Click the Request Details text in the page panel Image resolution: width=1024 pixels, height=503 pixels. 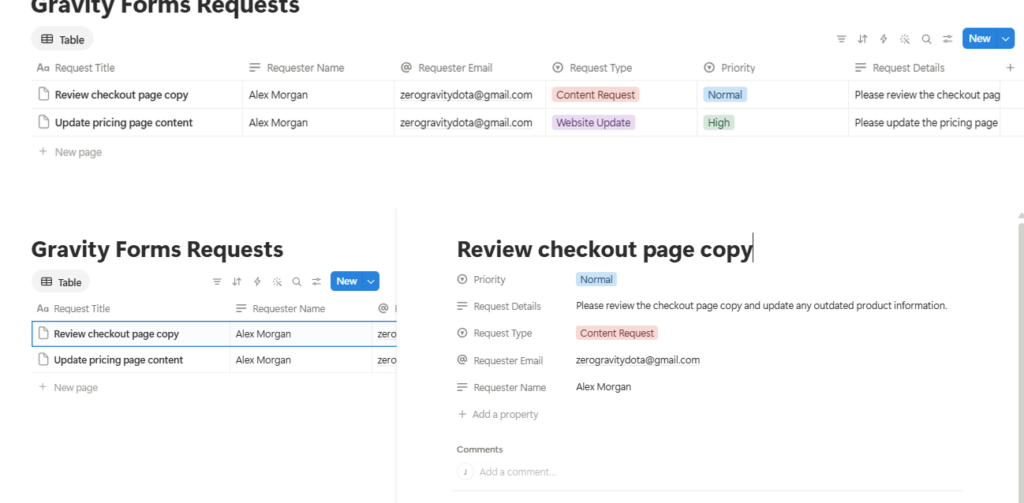click(761, 305)
